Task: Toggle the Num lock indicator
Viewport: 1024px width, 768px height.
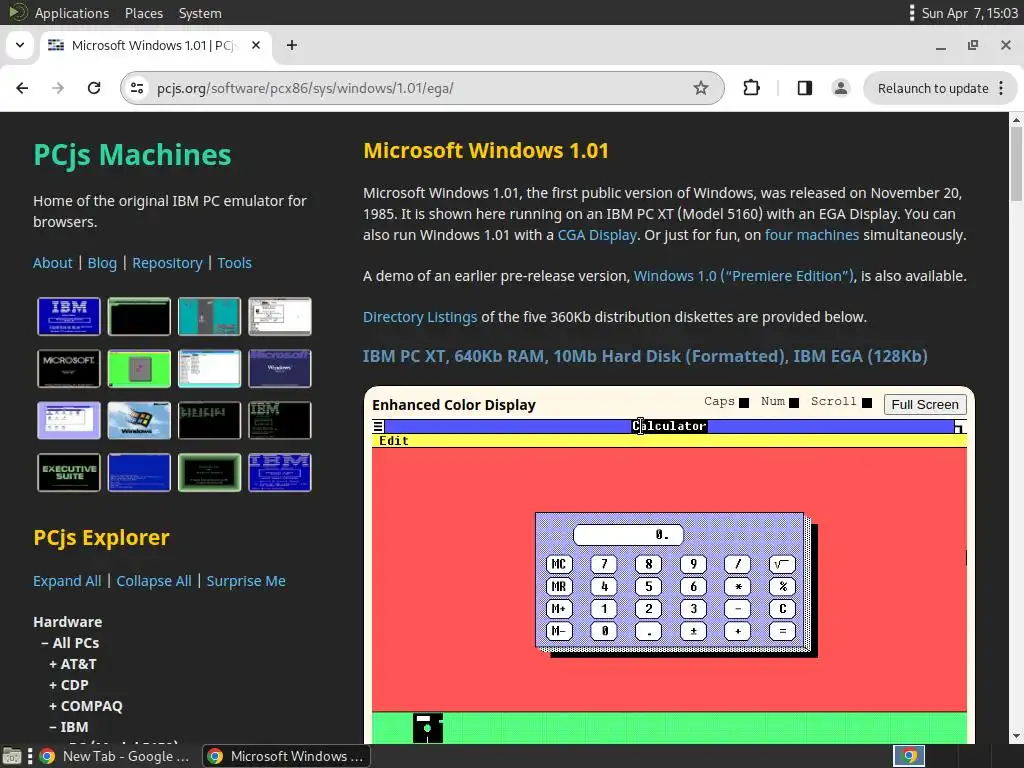Action: [x=794, y=403]
